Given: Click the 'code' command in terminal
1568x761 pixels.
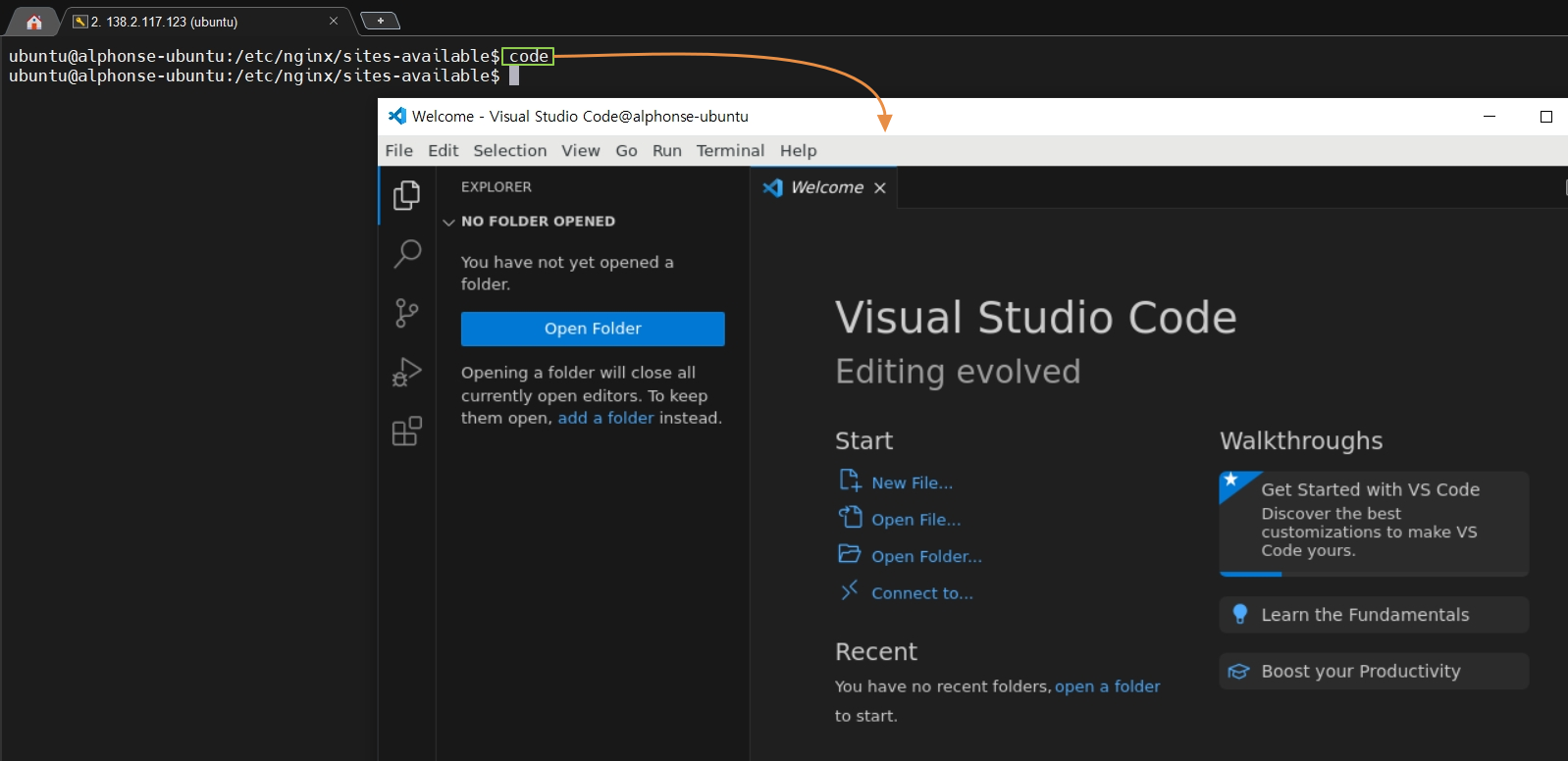Looking at the screenshot, I should [x=529, y=56].
